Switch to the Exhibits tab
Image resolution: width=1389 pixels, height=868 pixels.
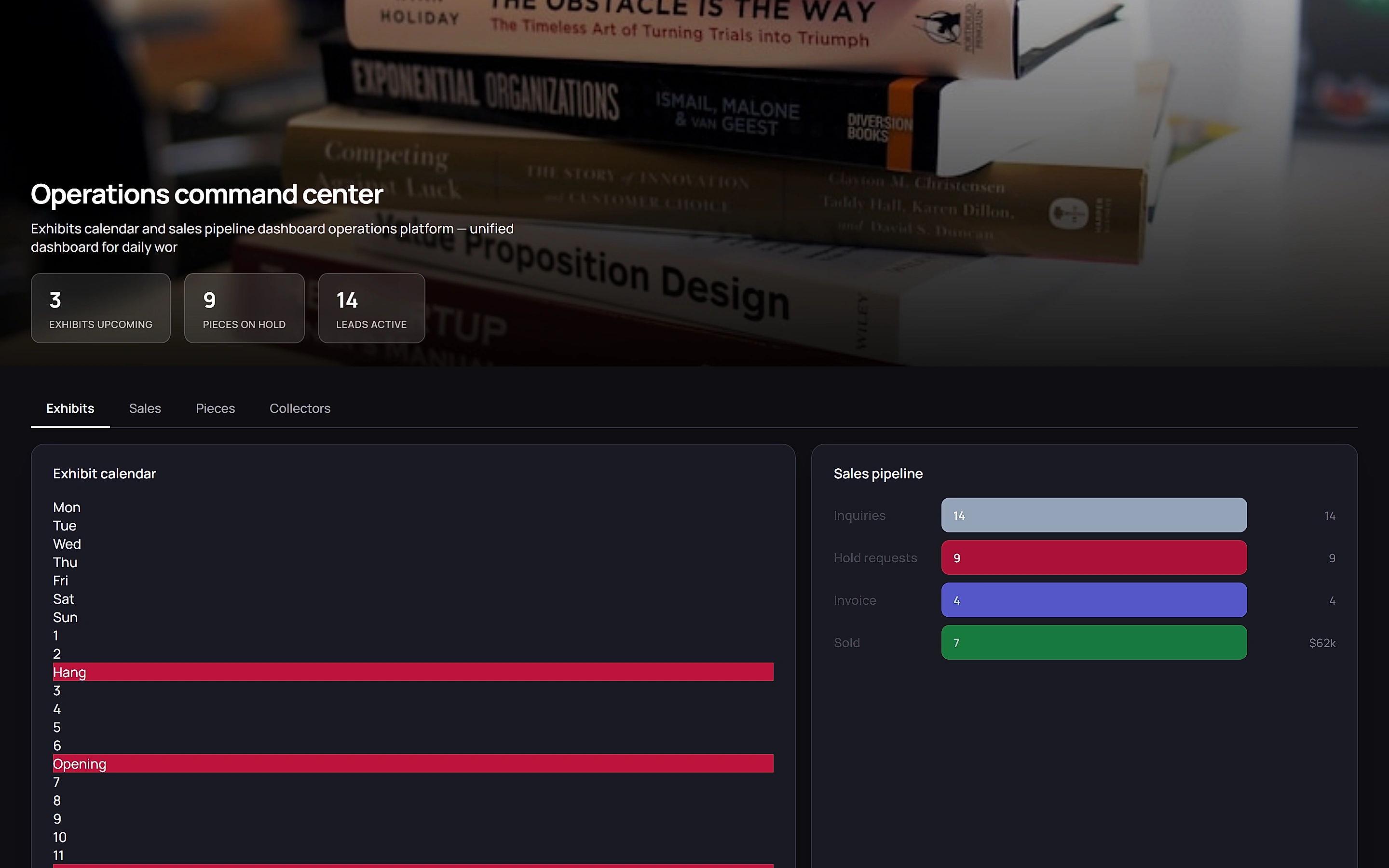70,408
